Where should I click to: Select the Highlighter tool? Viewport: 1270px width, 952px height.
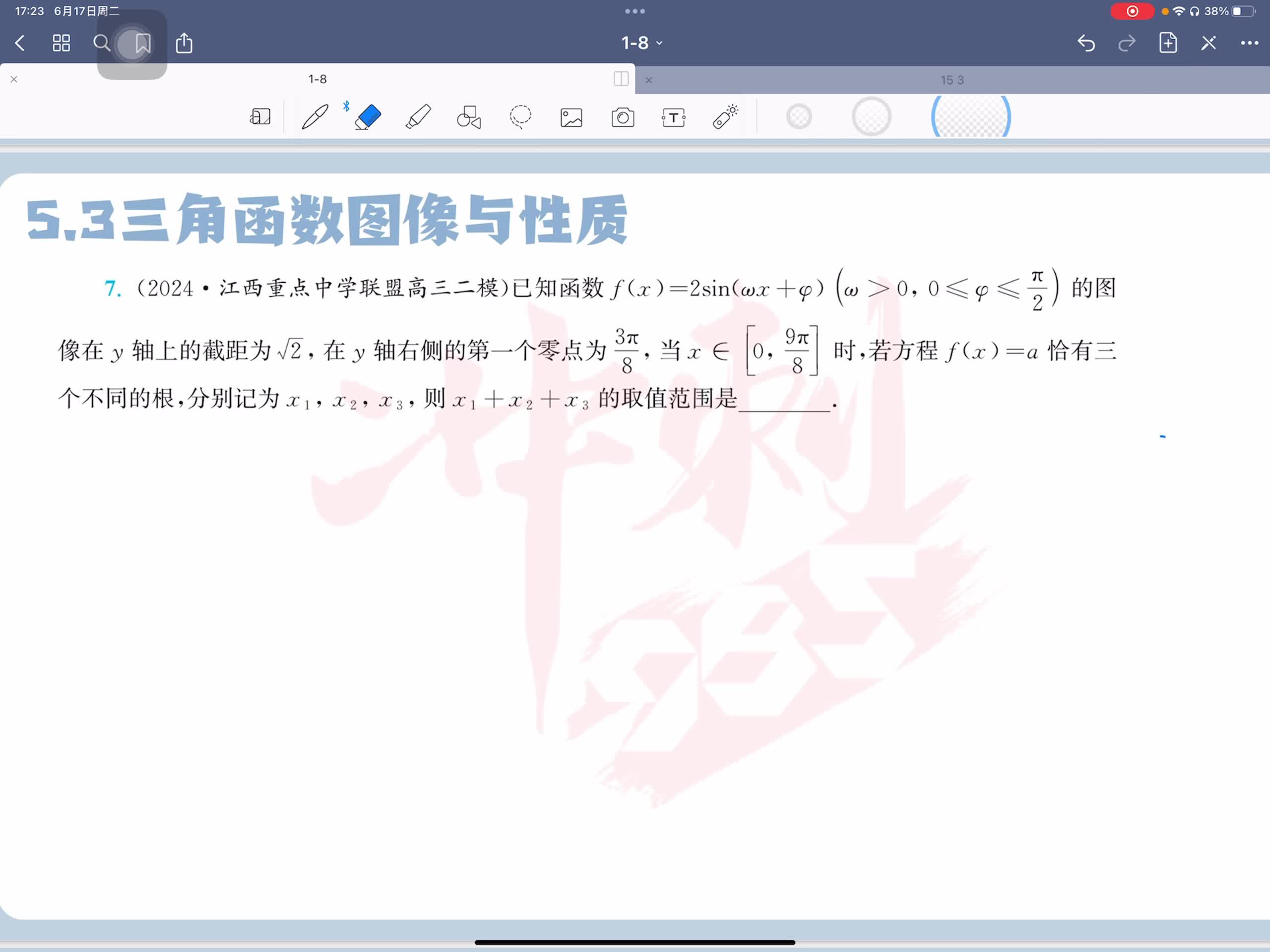tap(418, 117)
